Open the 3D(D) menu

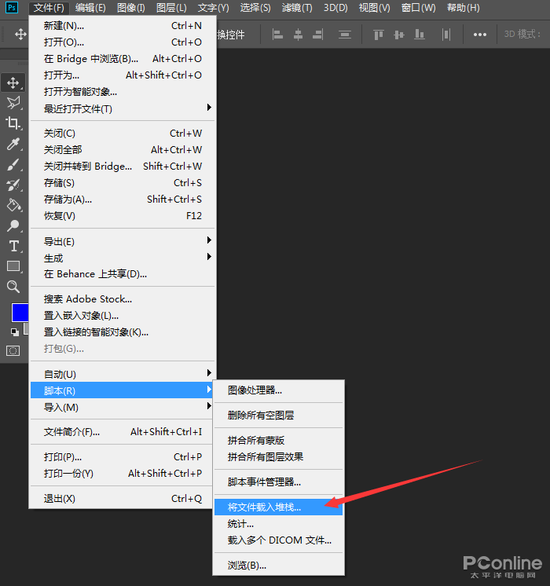(x=336, y=8)
